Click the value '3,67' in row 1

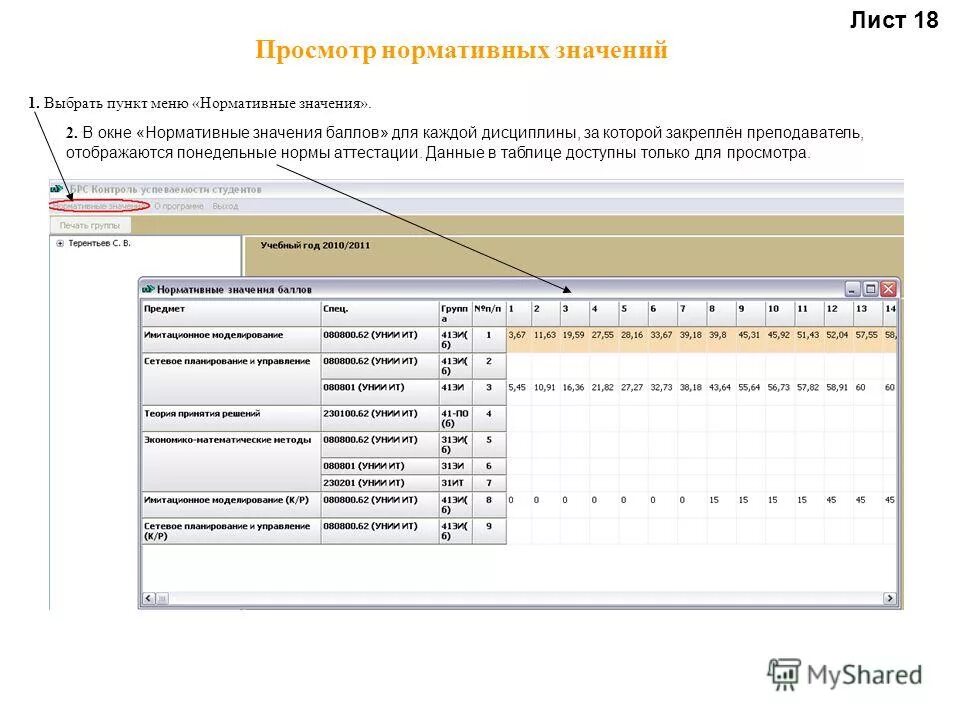517,335
